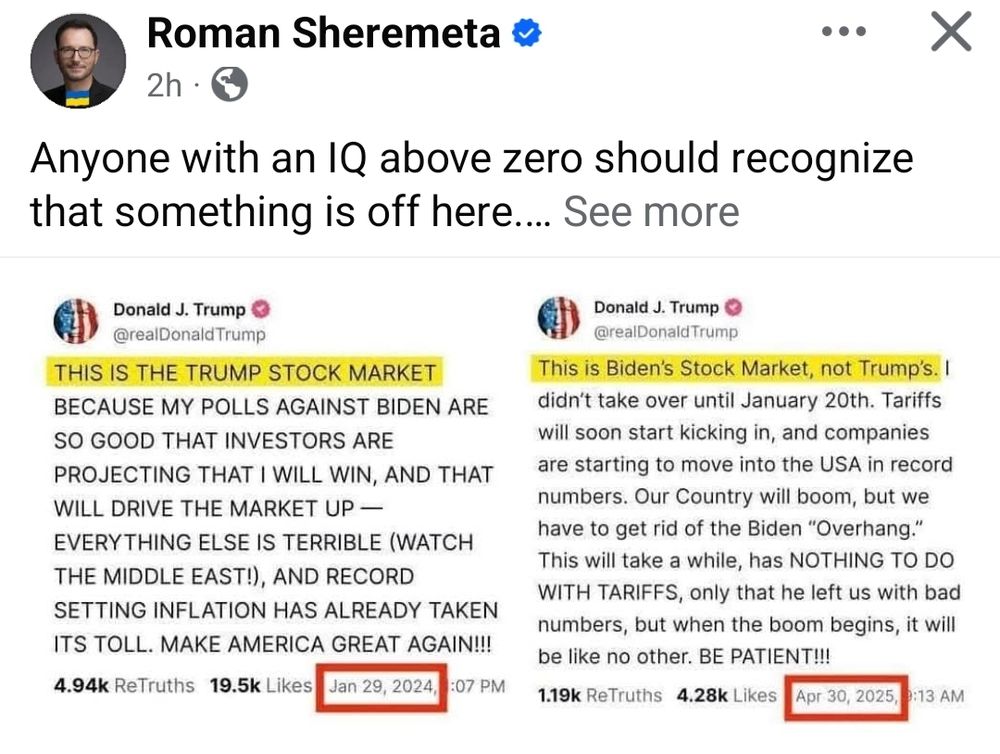Click the verified badge in the left Trump post

(261, 309)
